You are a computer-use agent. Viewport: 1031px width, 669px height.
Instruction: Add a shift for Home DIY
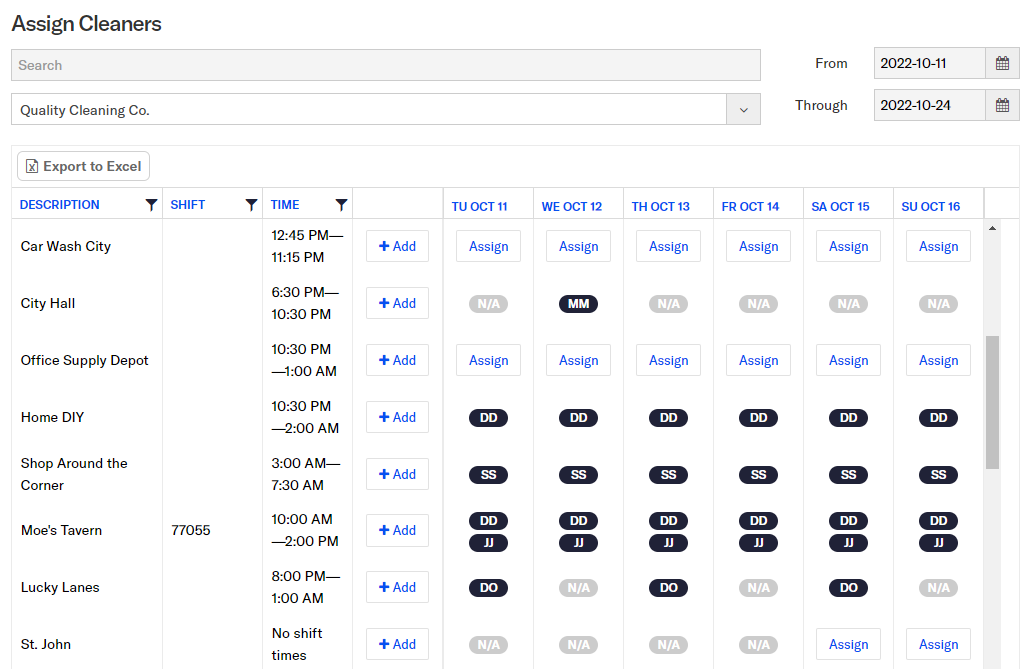pos(397,417)
